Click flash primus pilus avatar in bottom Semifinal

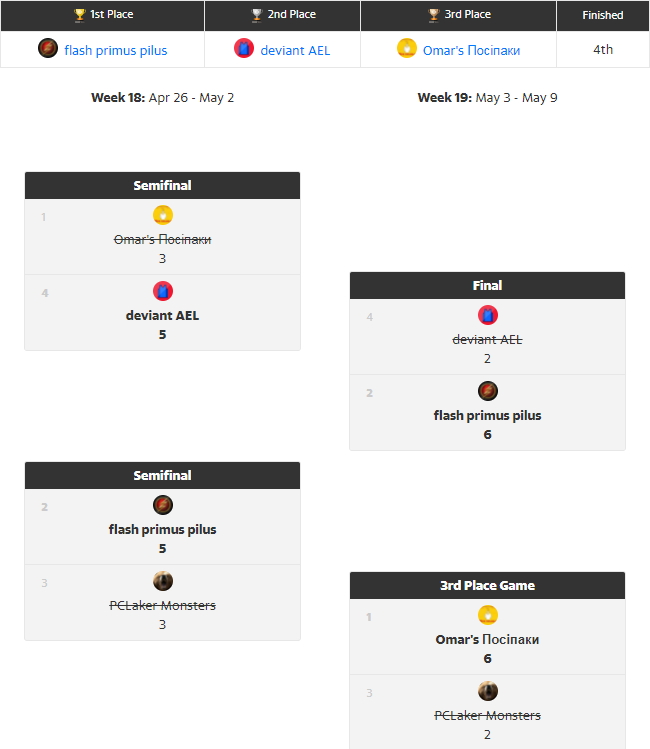(x=163, y=505)
